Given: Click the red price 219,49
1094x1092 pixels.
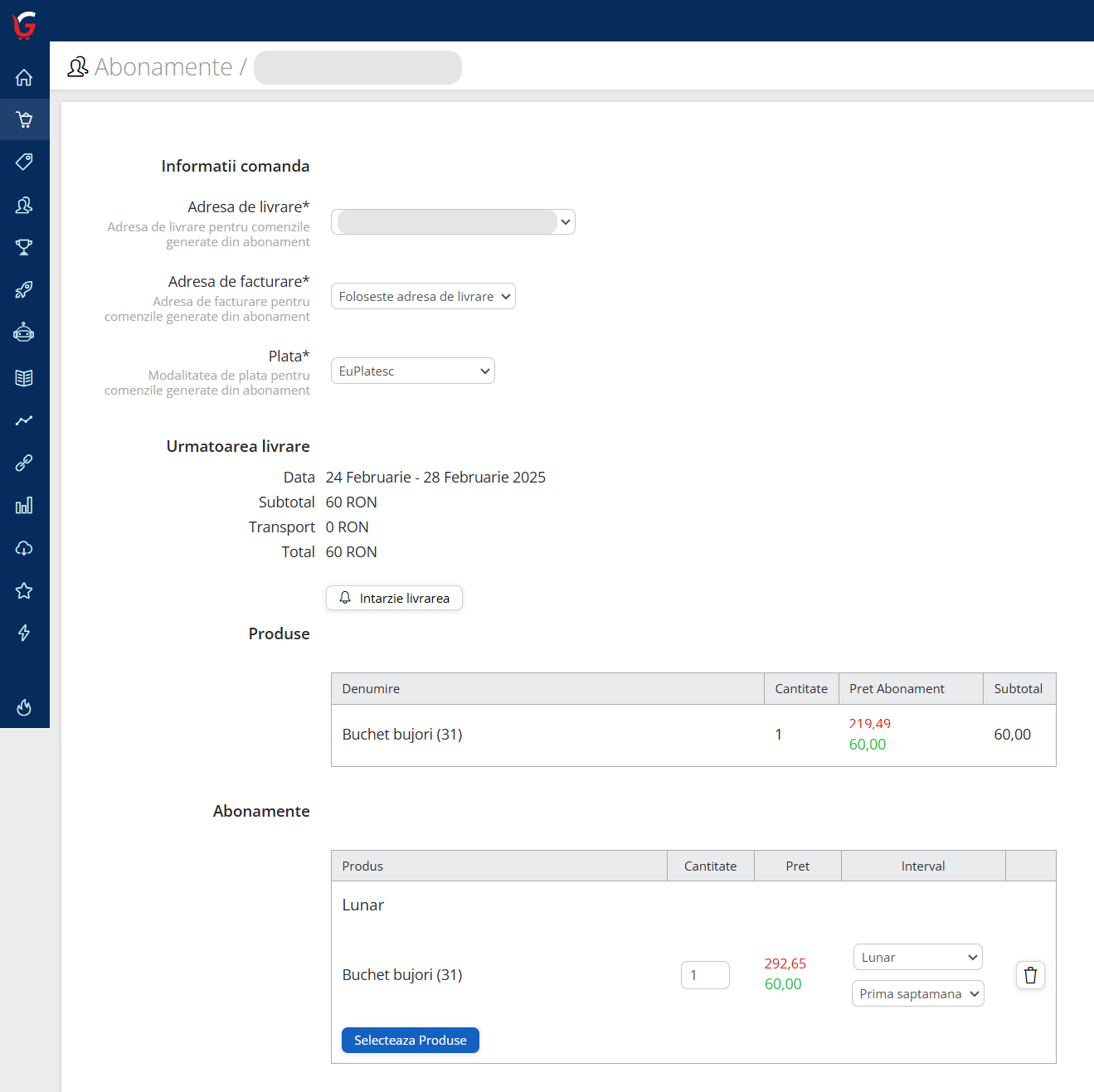Looking at the screenshot, I should pos(870,724).
